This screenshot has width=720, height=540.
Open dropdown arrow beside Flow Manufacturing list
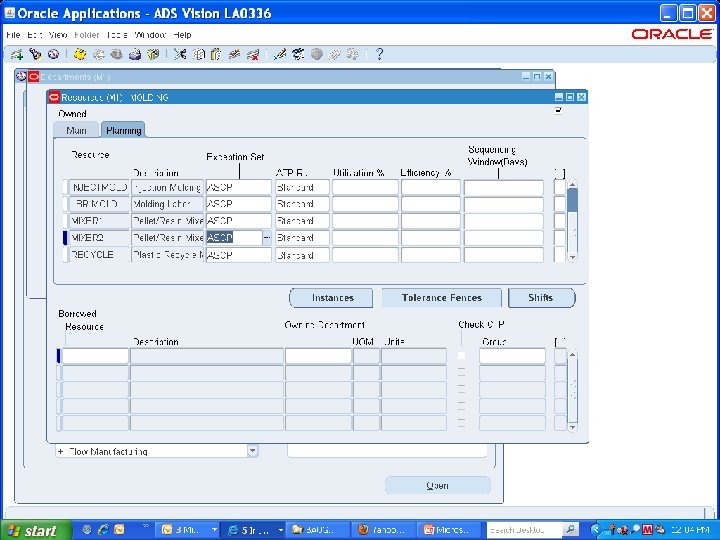coord(253,451)
